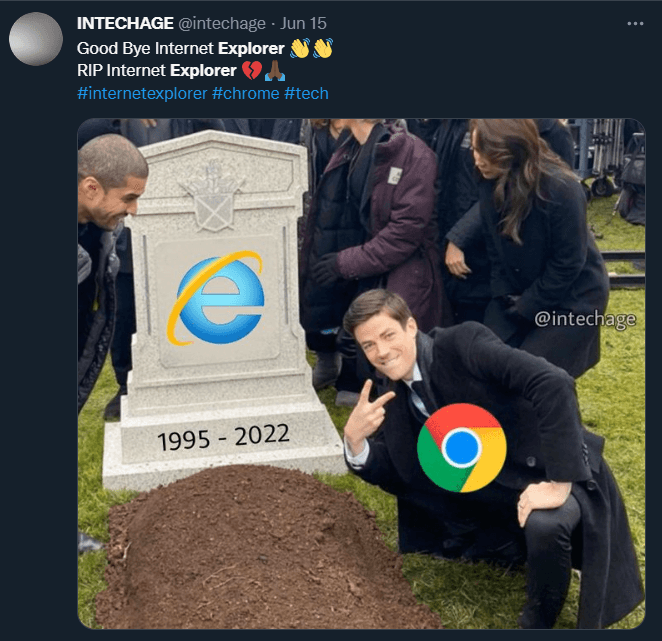Image resolution: width=662 pixels, height=641 pixels.
Task: Click the Google Chrome logo
Action: tap(461, 447)
